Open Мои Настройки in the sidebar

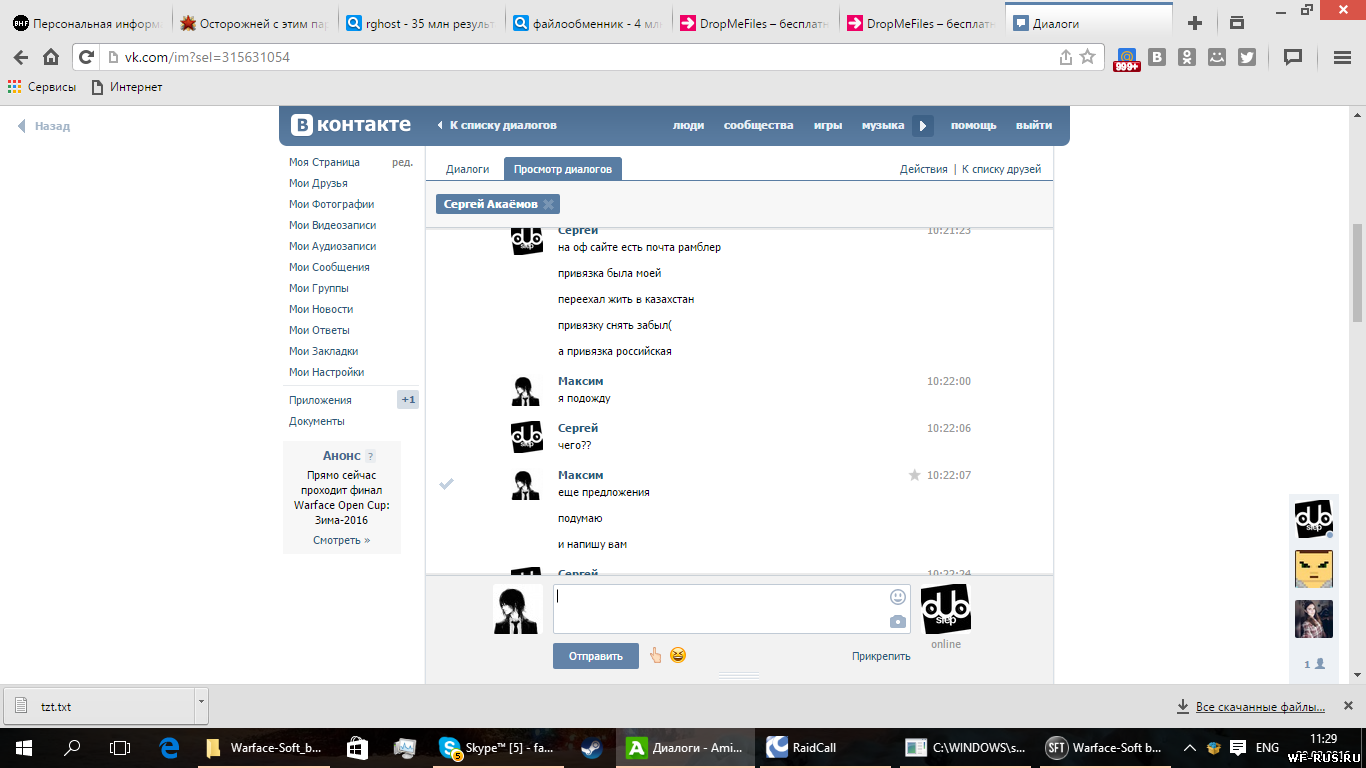[x=326, y=372]
